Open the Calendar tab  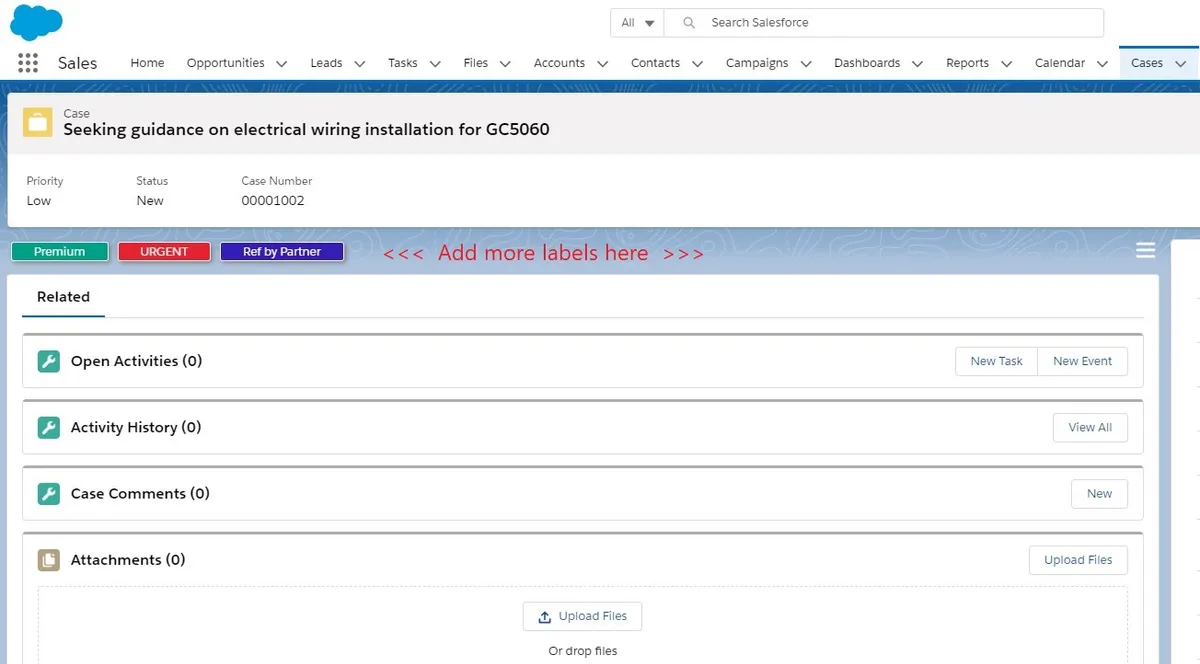pos(1060,63)
